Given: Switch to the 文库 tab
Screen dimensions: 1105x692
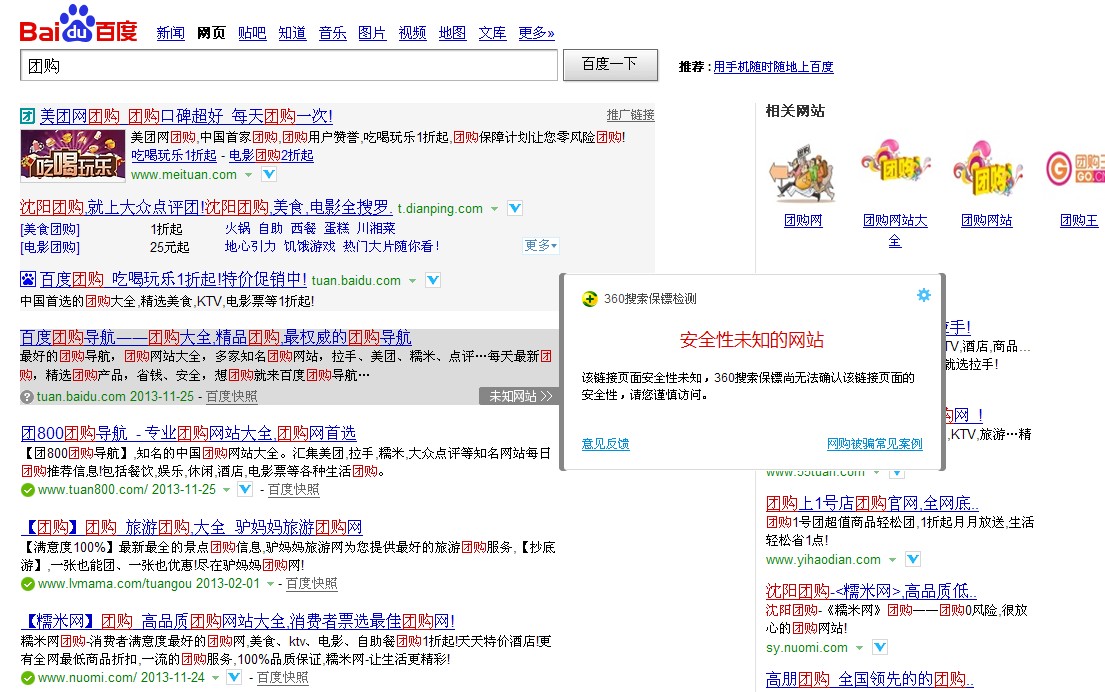Looking at the screenshot, I should [493, 32].
